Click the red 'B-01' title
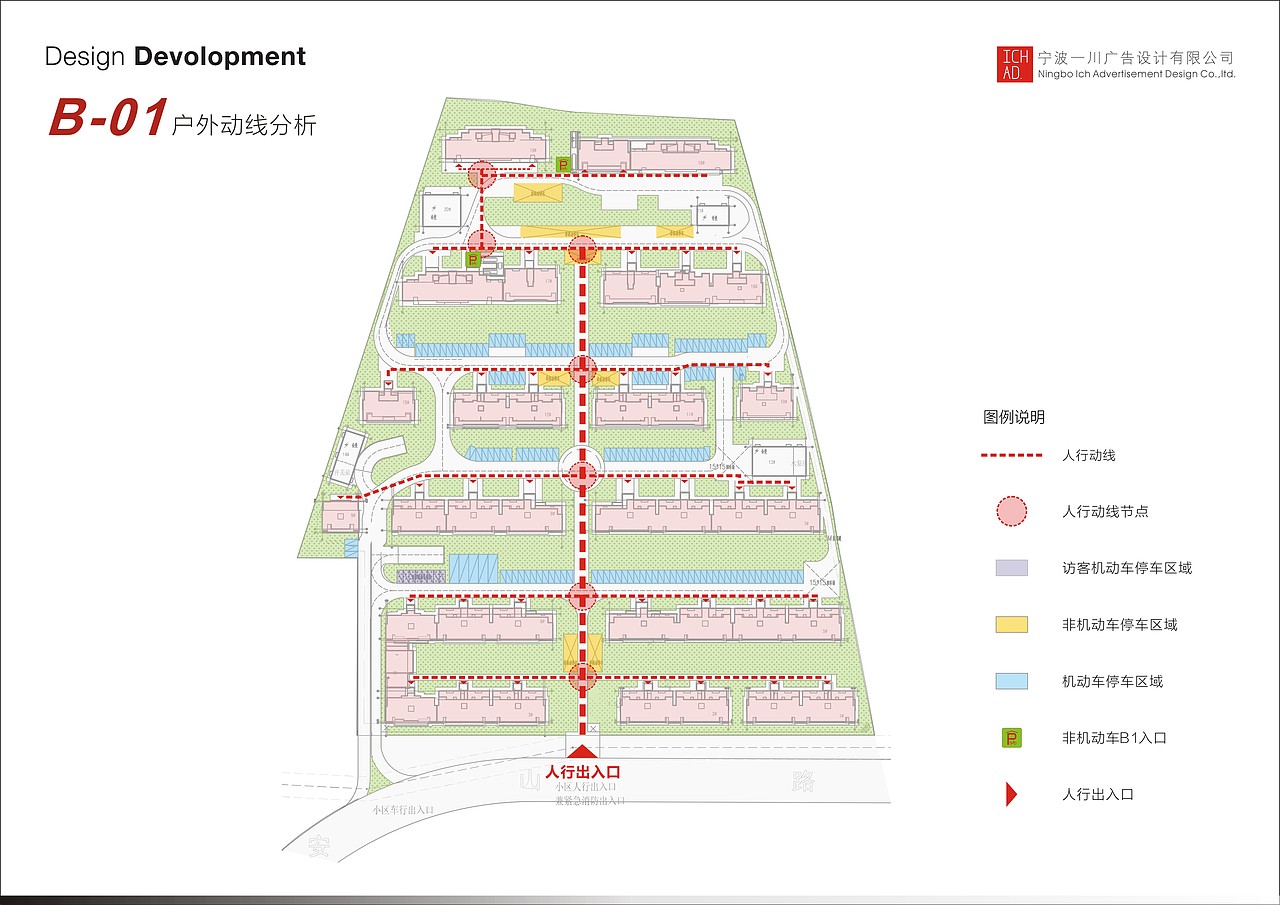This screenshot has width=1280, height=905. 107,119
